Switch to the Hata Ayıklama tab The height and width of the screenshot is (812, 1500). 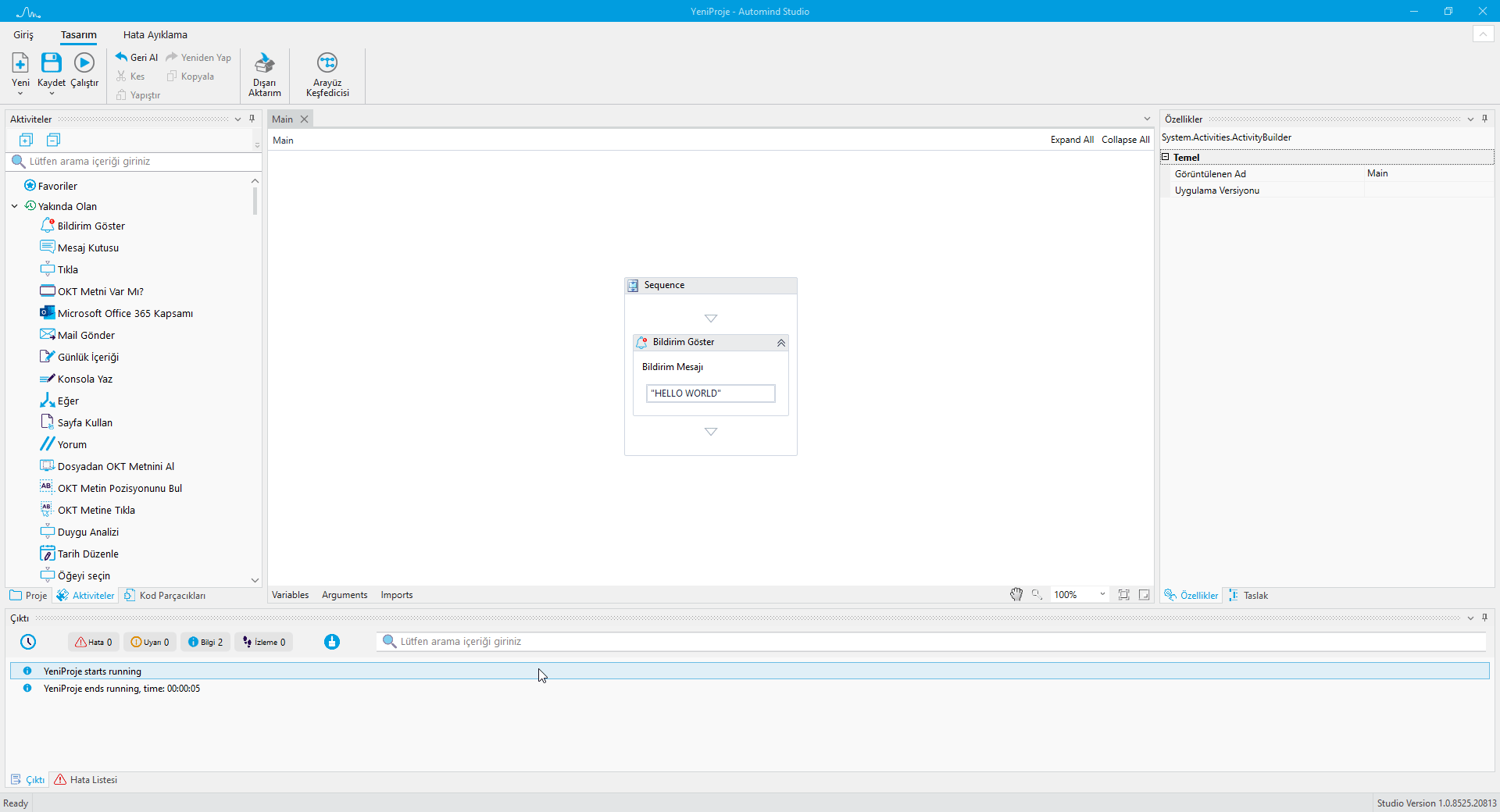point(155,35)
